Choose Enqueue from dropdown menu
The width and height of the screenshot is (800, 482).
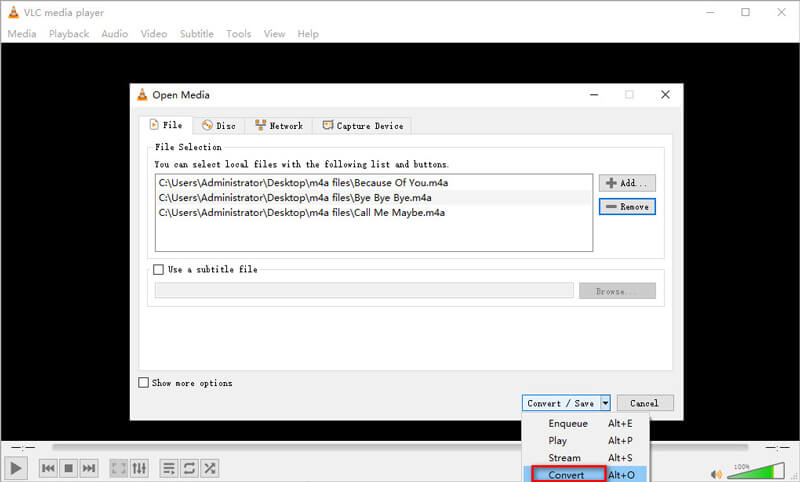coord(586,423)
